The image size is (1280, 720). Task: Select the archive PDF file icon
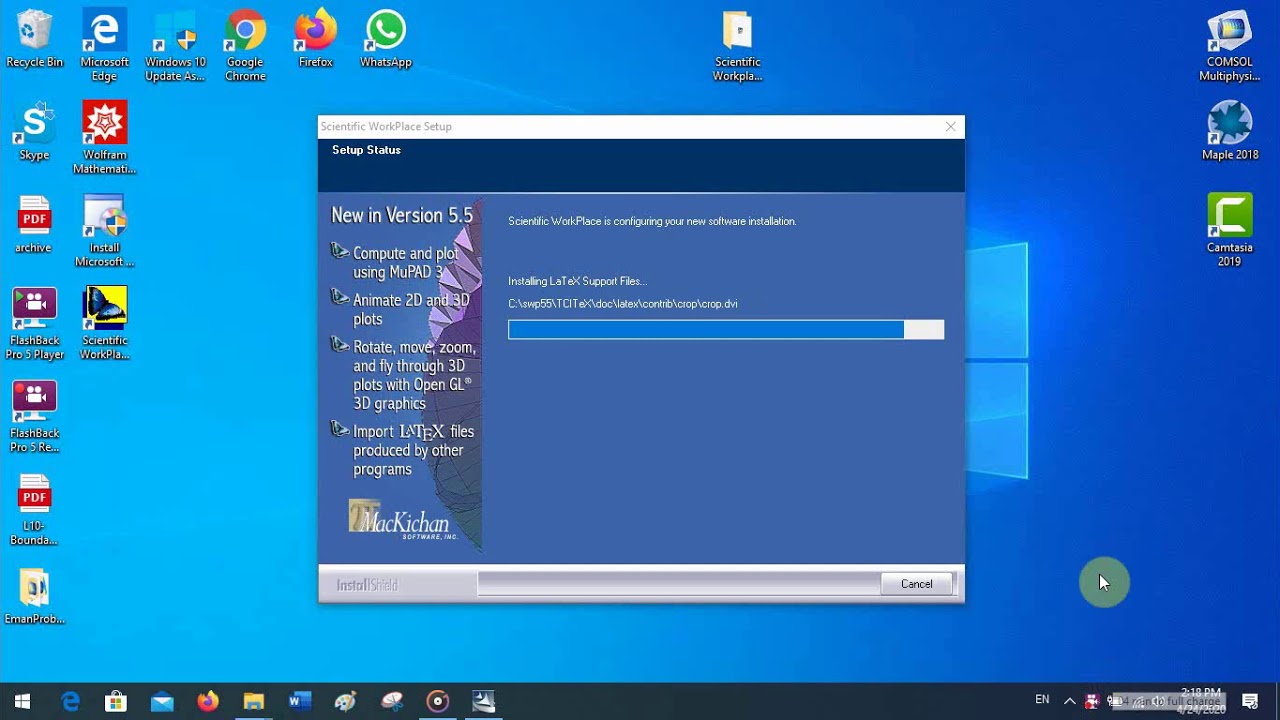pyautogui.click(x=34, y=225)
